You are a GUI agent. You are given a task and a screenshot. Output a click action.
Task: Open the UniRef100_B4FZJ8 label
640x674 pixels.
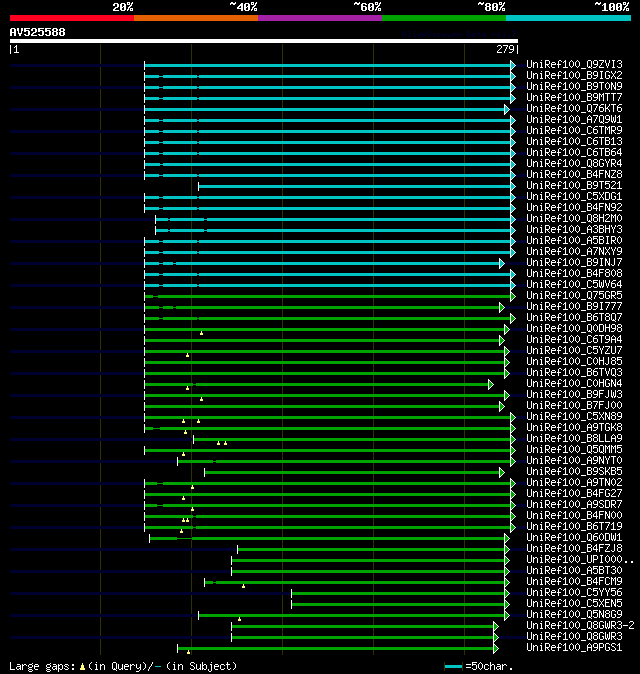[x=574, y=548]
